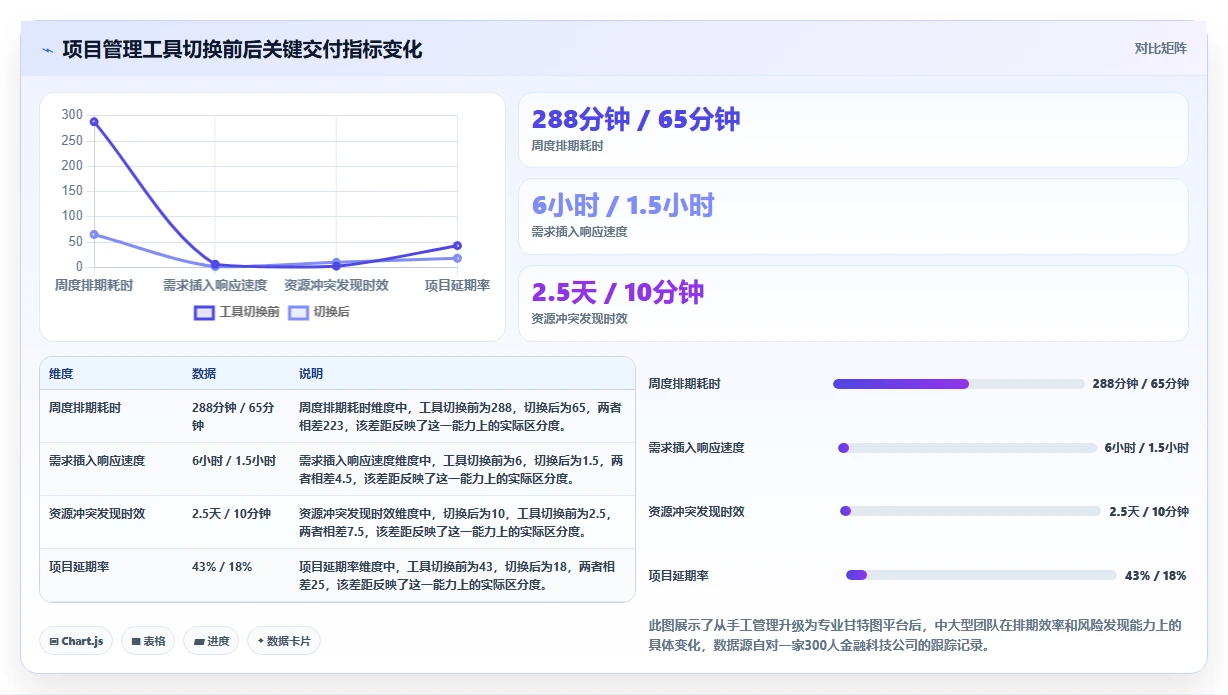This screenshot has width=1228, height=695.
Task: Click the lightning icon beside the dashboard title
Action: click(x=48, y=50)
